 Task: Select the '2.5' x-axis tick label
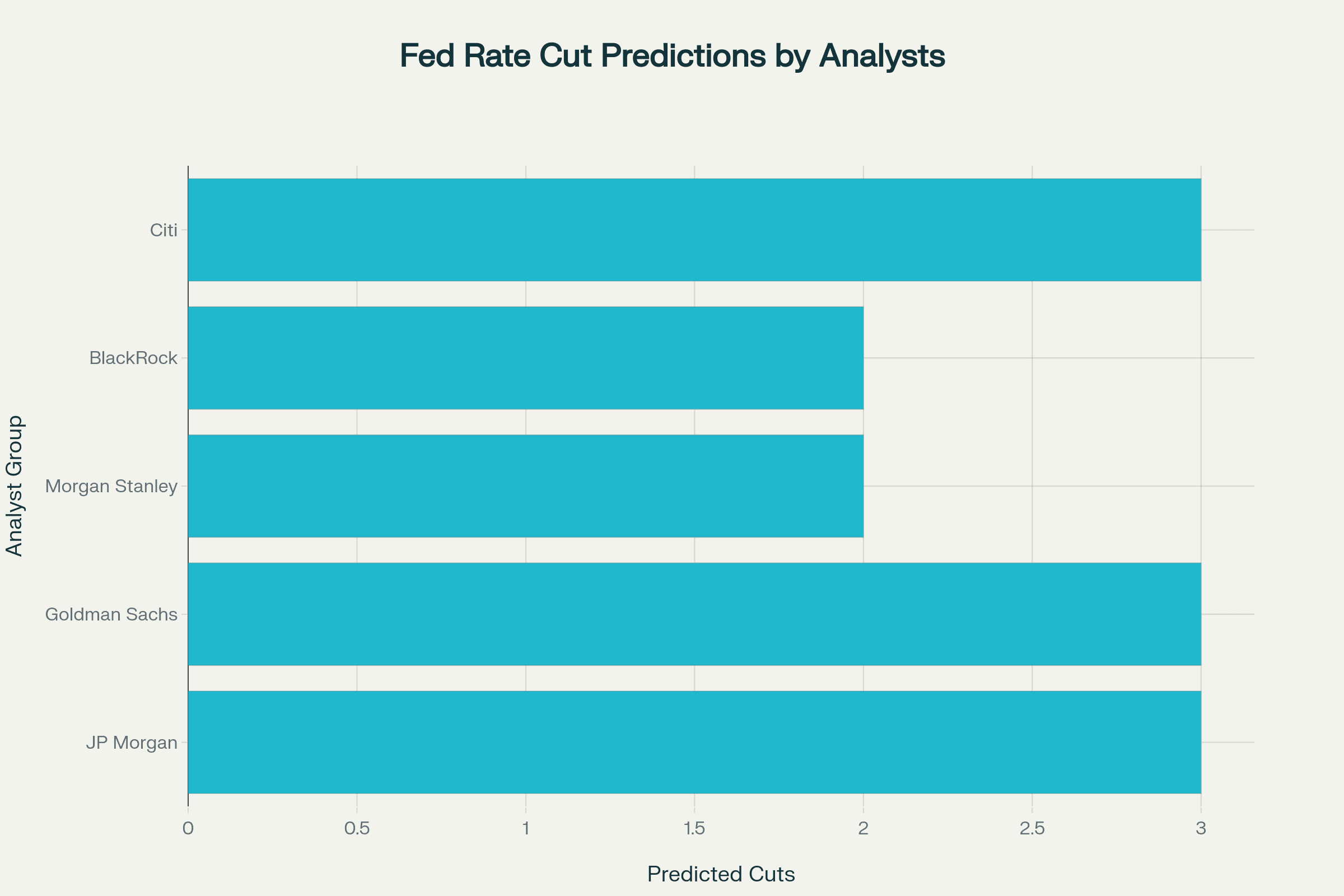click(1032, 828)
